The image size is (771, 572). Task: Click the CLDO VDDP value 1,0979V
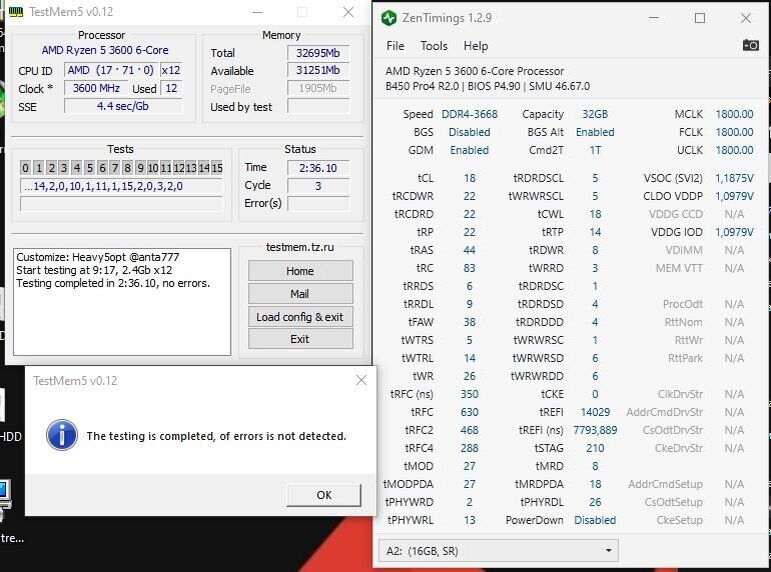734,196
